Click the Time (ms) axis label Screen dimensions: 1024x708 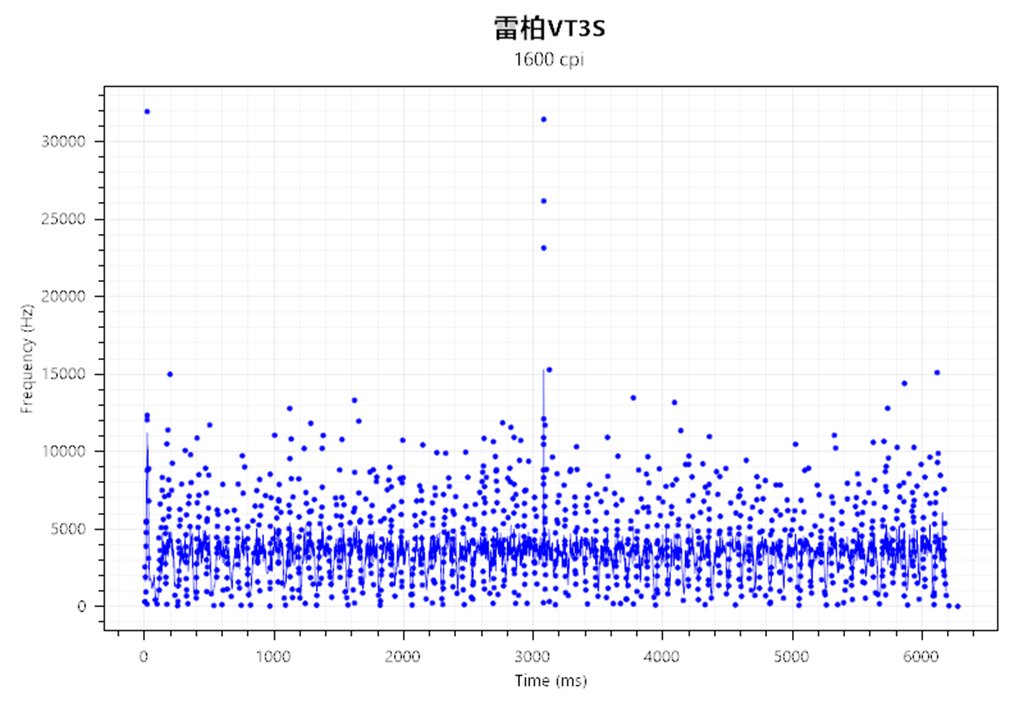point(551,681)
